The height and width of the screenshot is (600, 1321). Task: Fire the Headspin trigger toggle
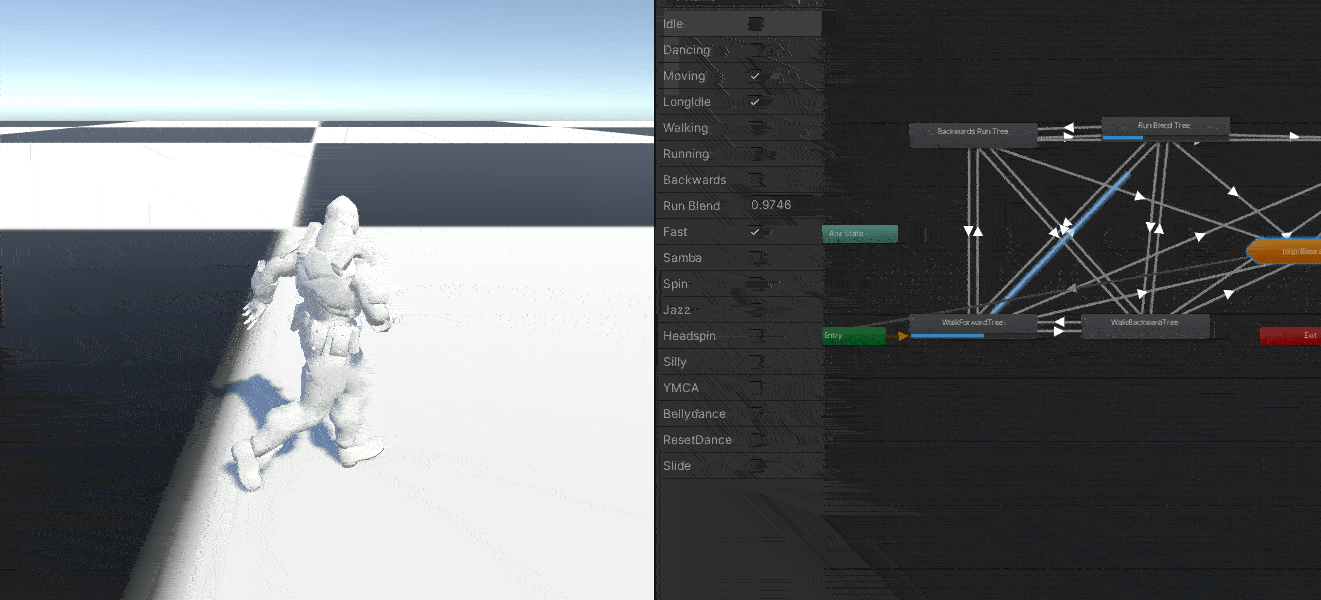point(756,335)
